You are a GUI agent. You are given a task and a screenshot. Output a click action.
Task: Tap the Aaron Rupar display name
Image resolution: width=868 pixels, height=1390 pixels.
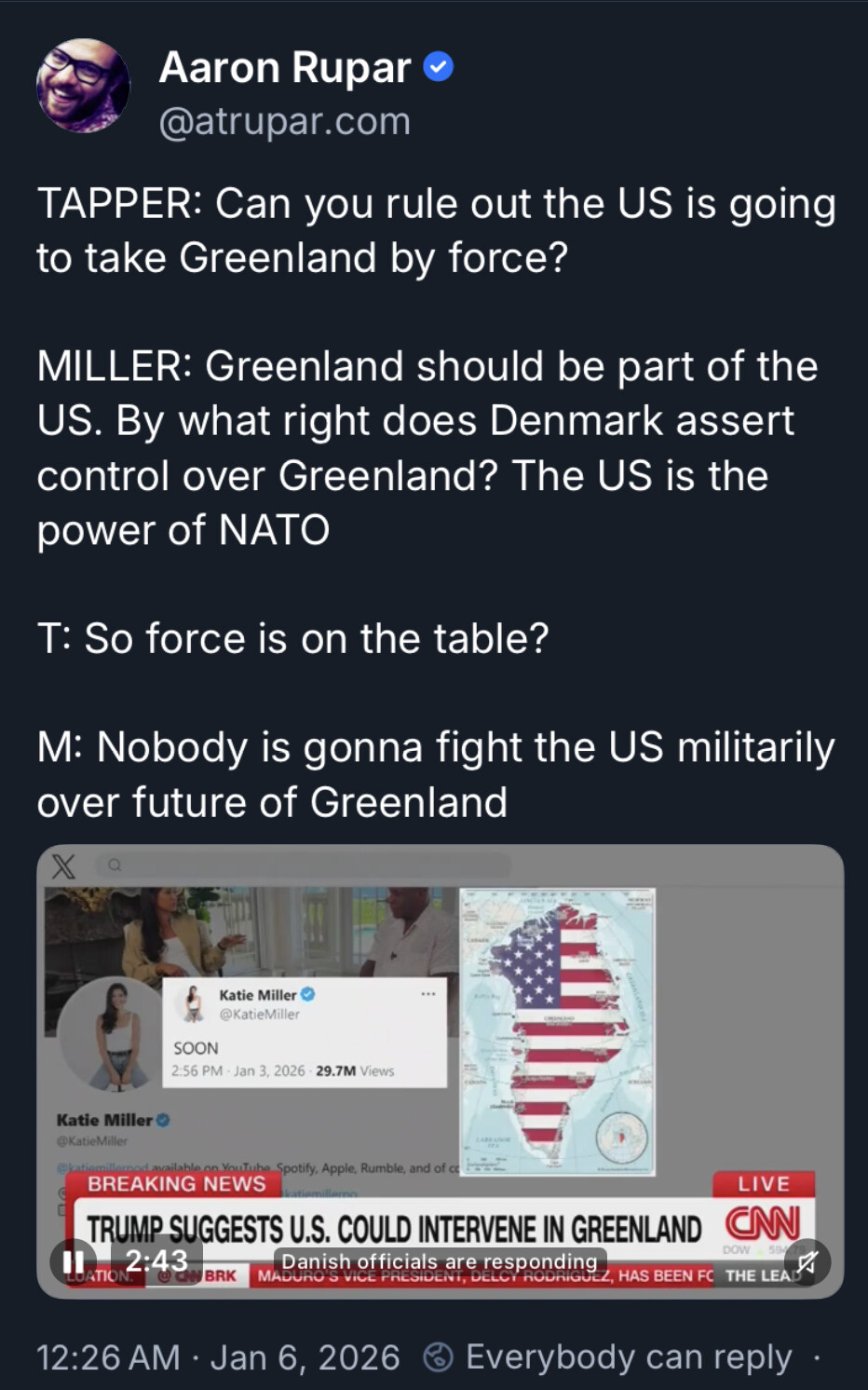point(284,67)
